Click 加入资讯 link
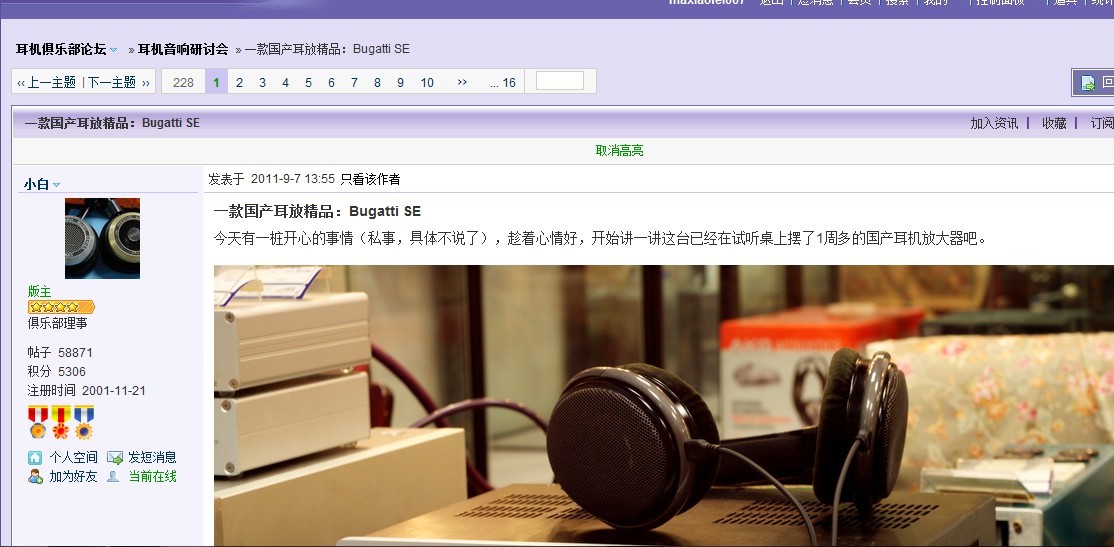 (x=994, y=123)
